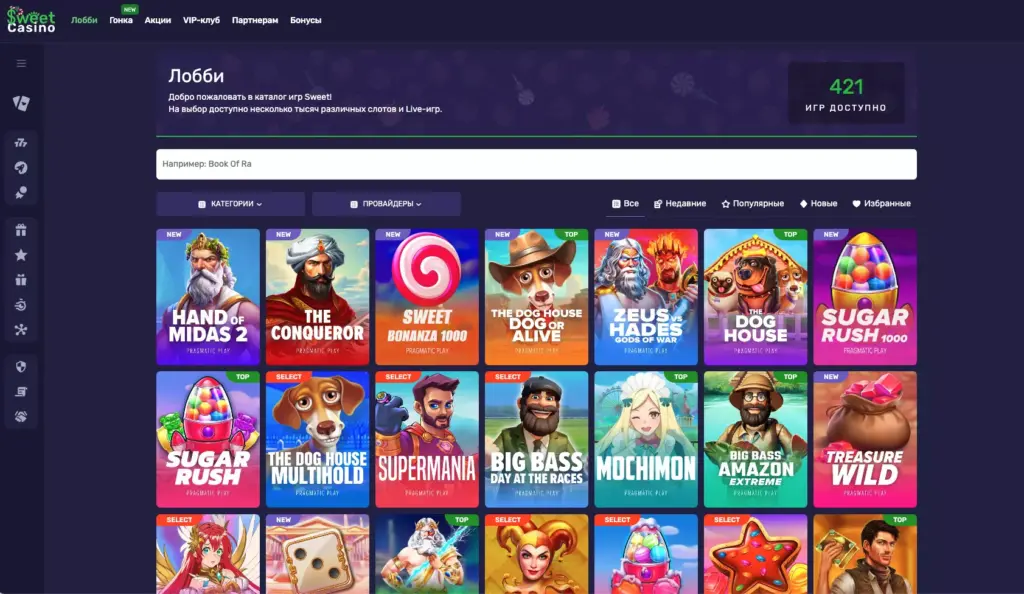
Task: Click the Sweet Casino logo
Action: 30,18
